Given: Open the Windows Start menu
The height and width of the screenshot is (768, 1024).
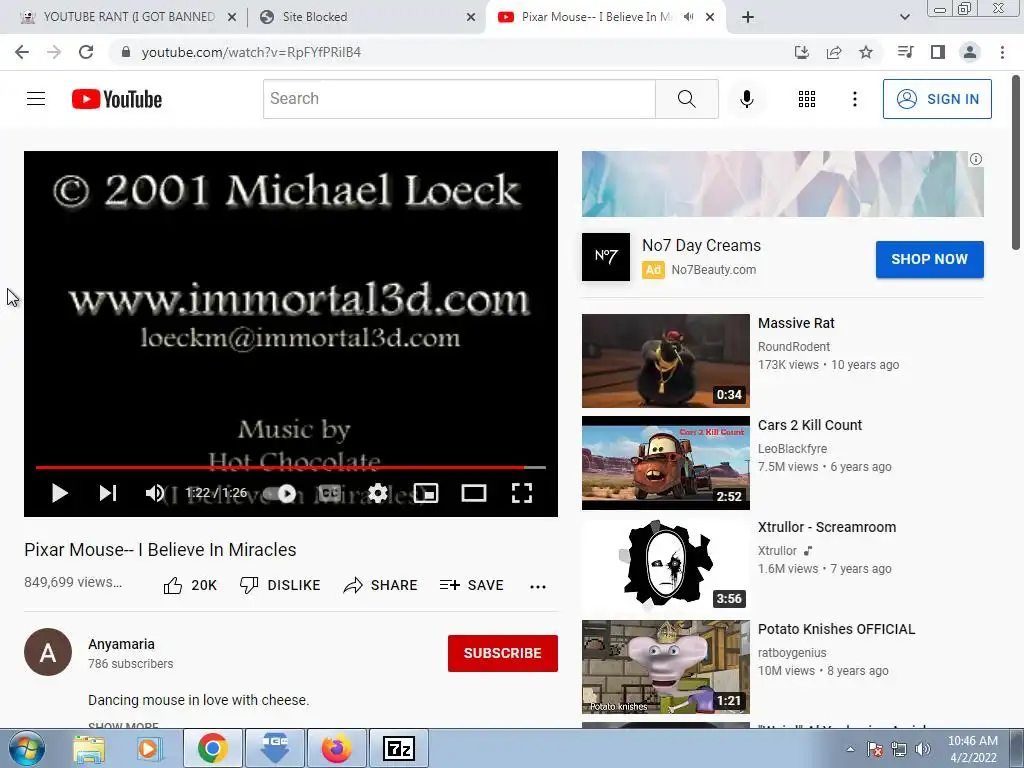Looking at the screenshot, I should [27, 748].
